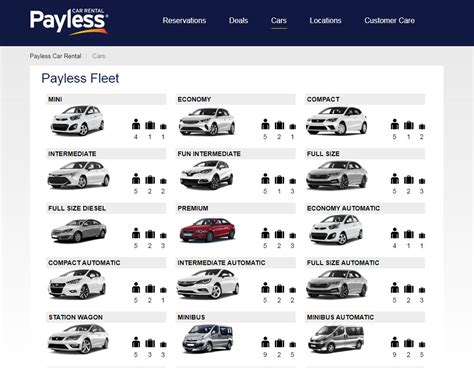Click the Cars breadcrumb
This screenshot has height=368, width=474.
(99, 56)
